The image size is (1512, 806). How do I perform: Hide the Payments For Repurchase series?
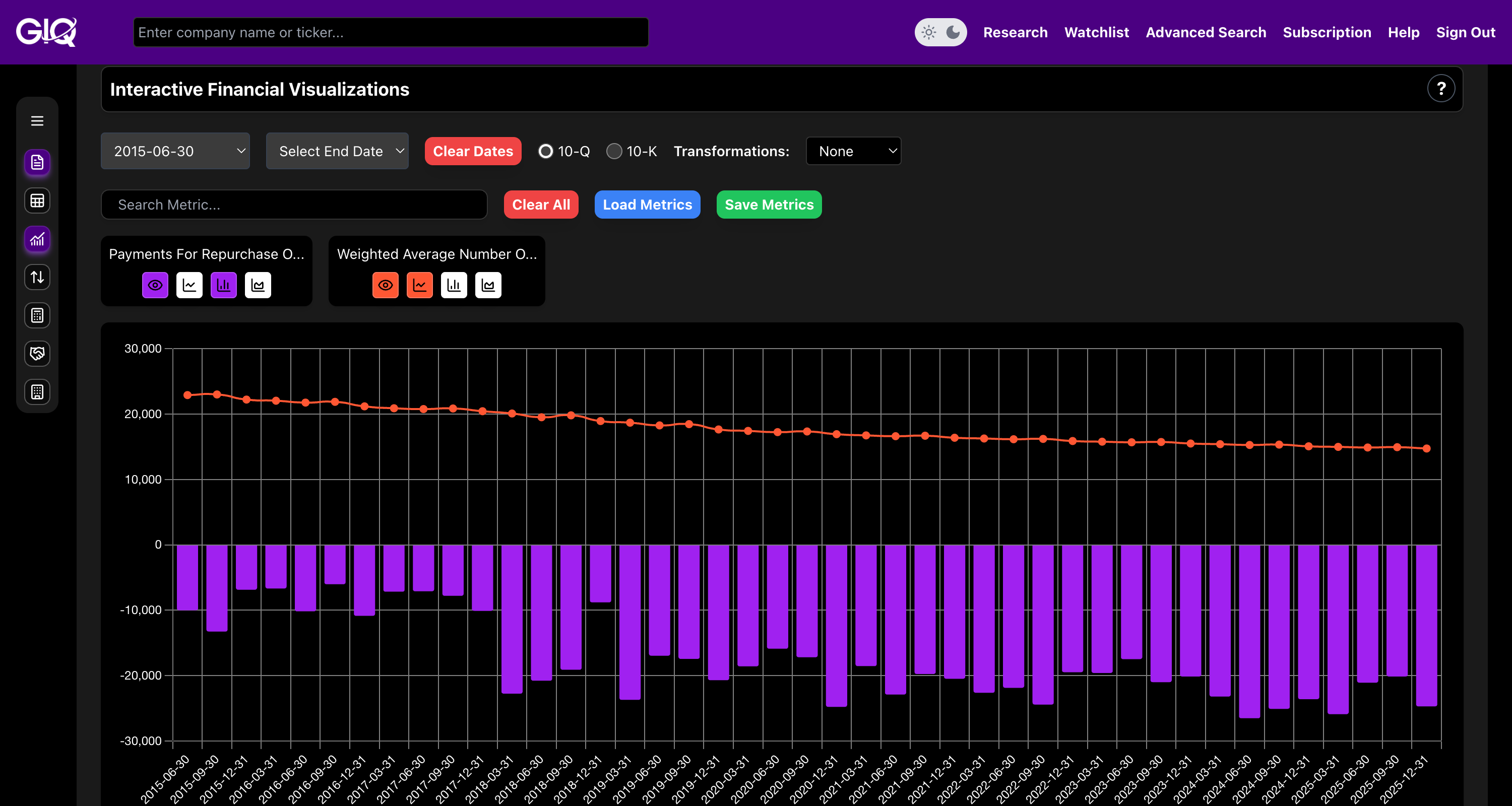pyautogui.click(x=155, y=285)
